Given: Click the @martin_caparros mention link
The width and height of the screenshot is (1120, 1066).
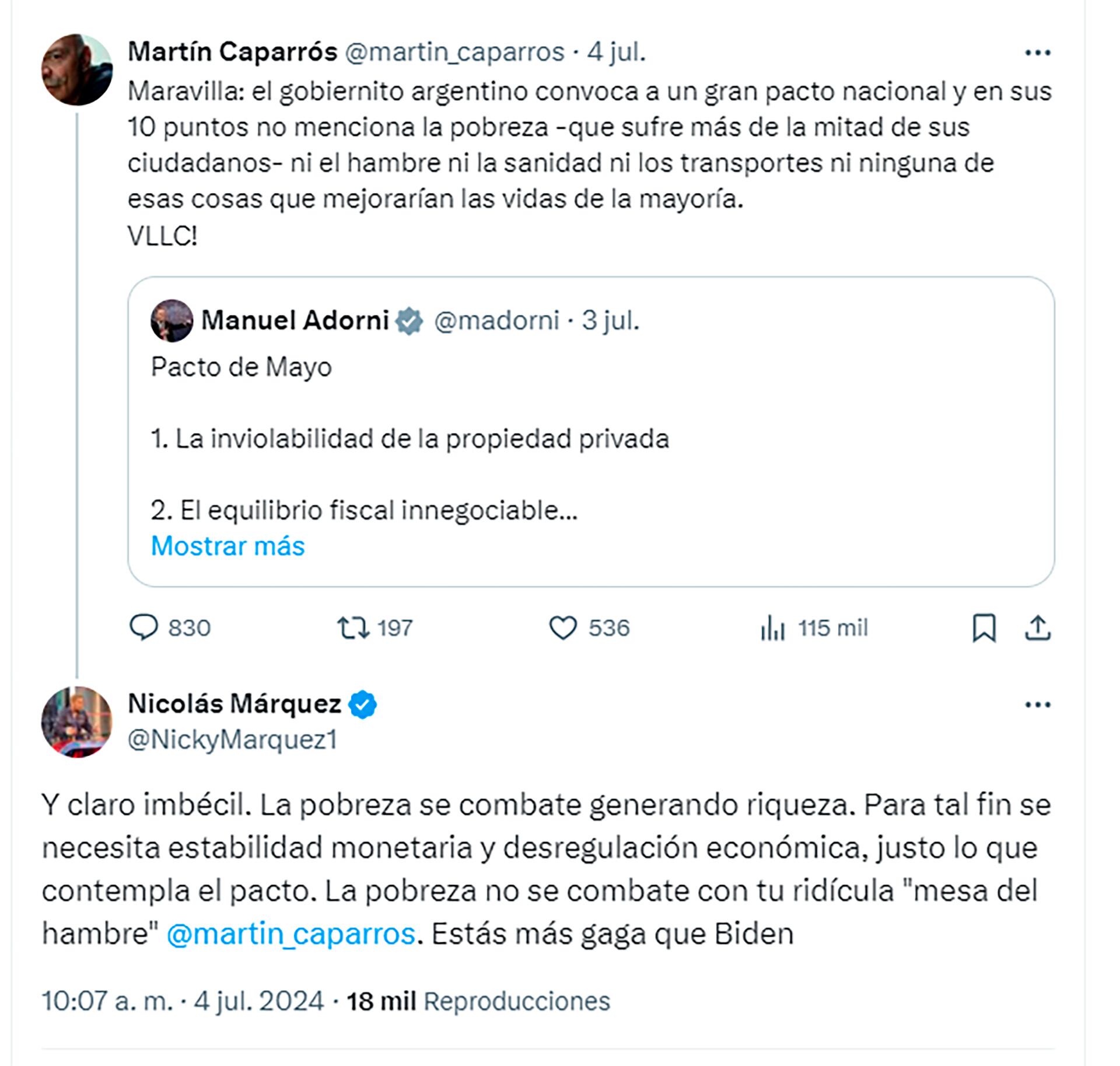Looking at the screenshot, I should (x=290, y=934).
